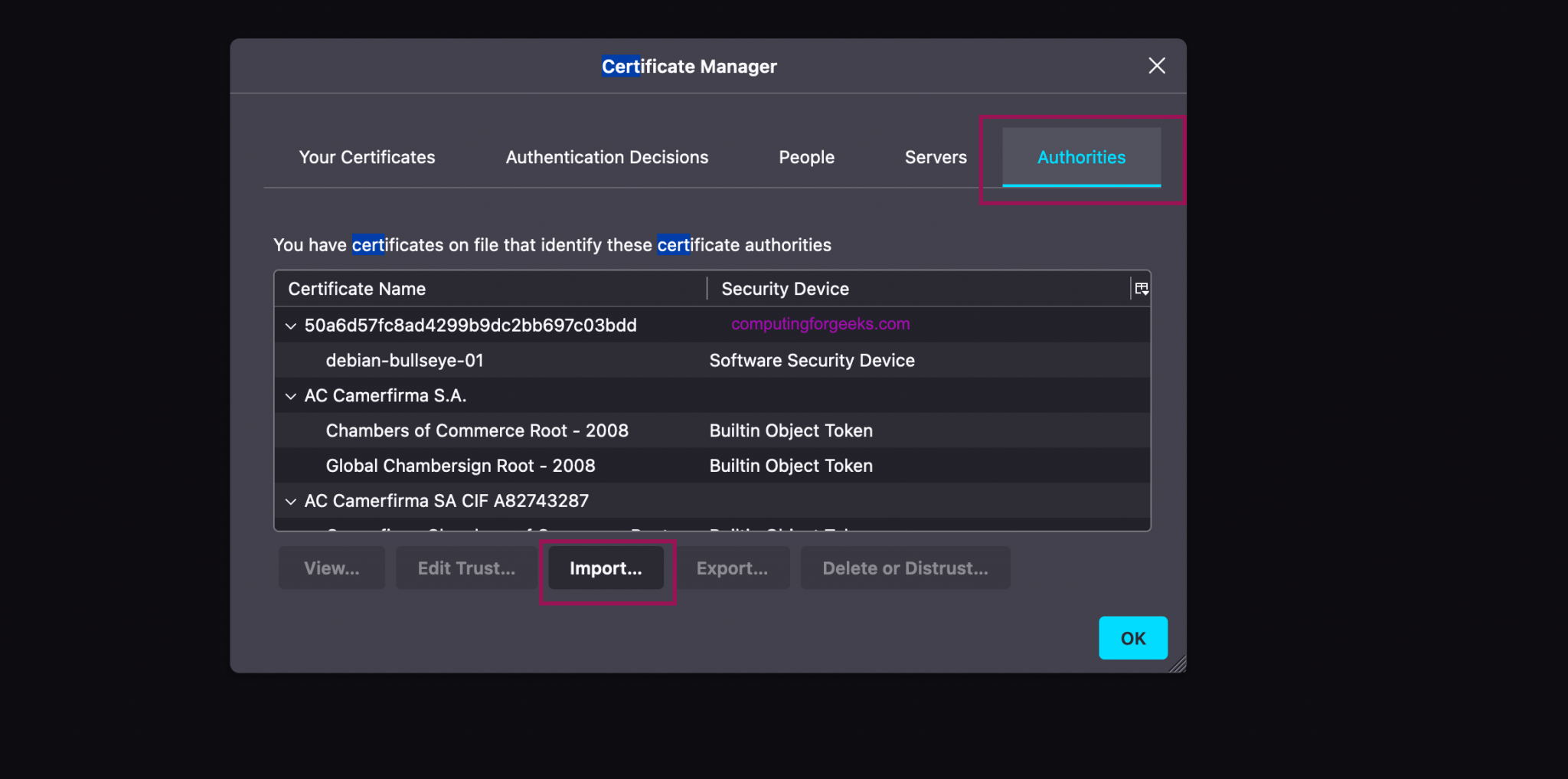Click the Import button
Viewport: 1568px width, 779px height.
coord(605,568)
